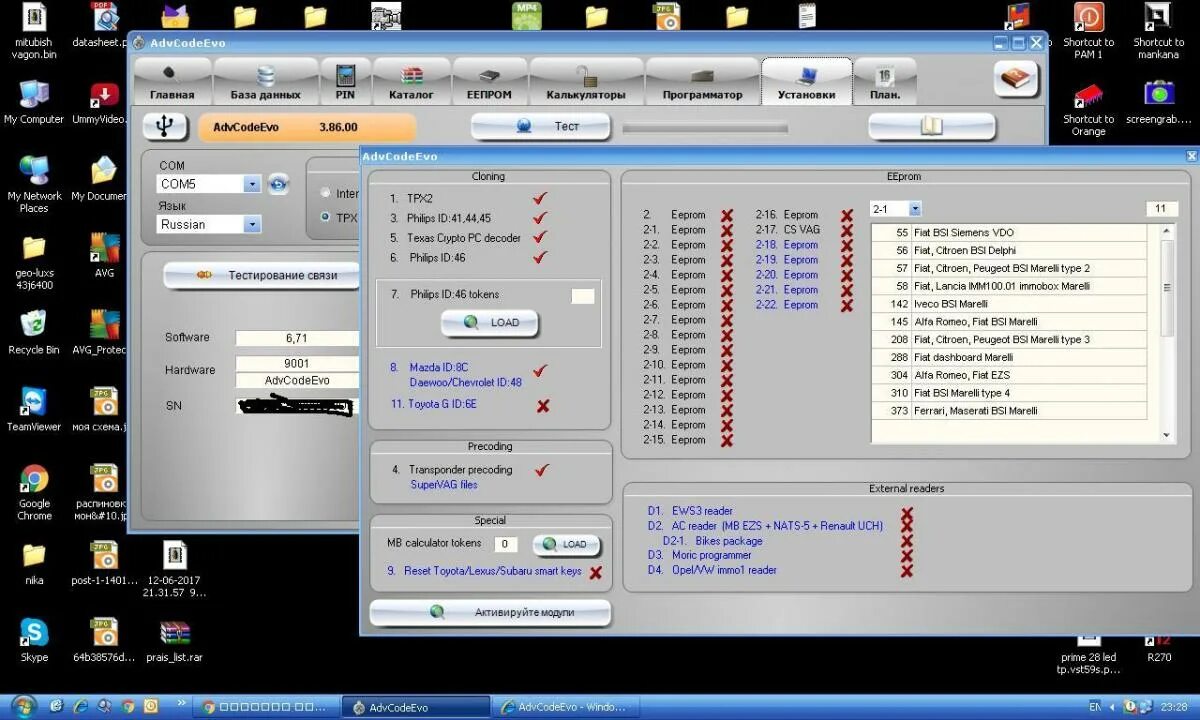Viewport: 1200px width, 720px height.
Task: Click the Moric programmer link
Action: click(711, 555)
